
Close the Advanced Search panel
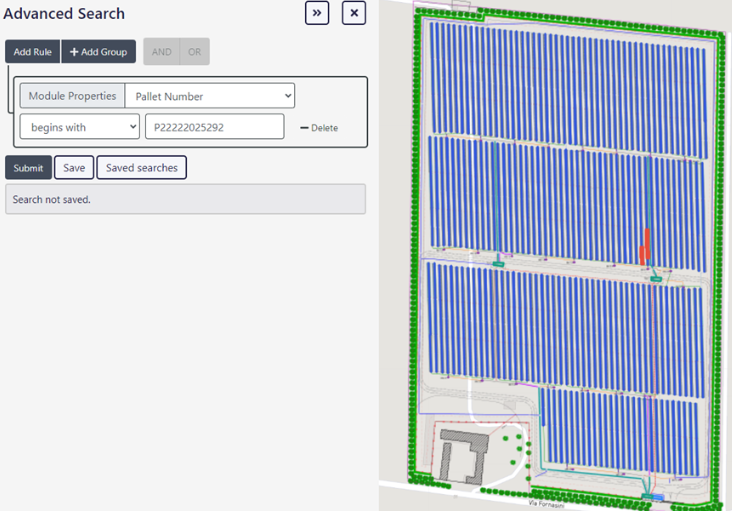354,13
